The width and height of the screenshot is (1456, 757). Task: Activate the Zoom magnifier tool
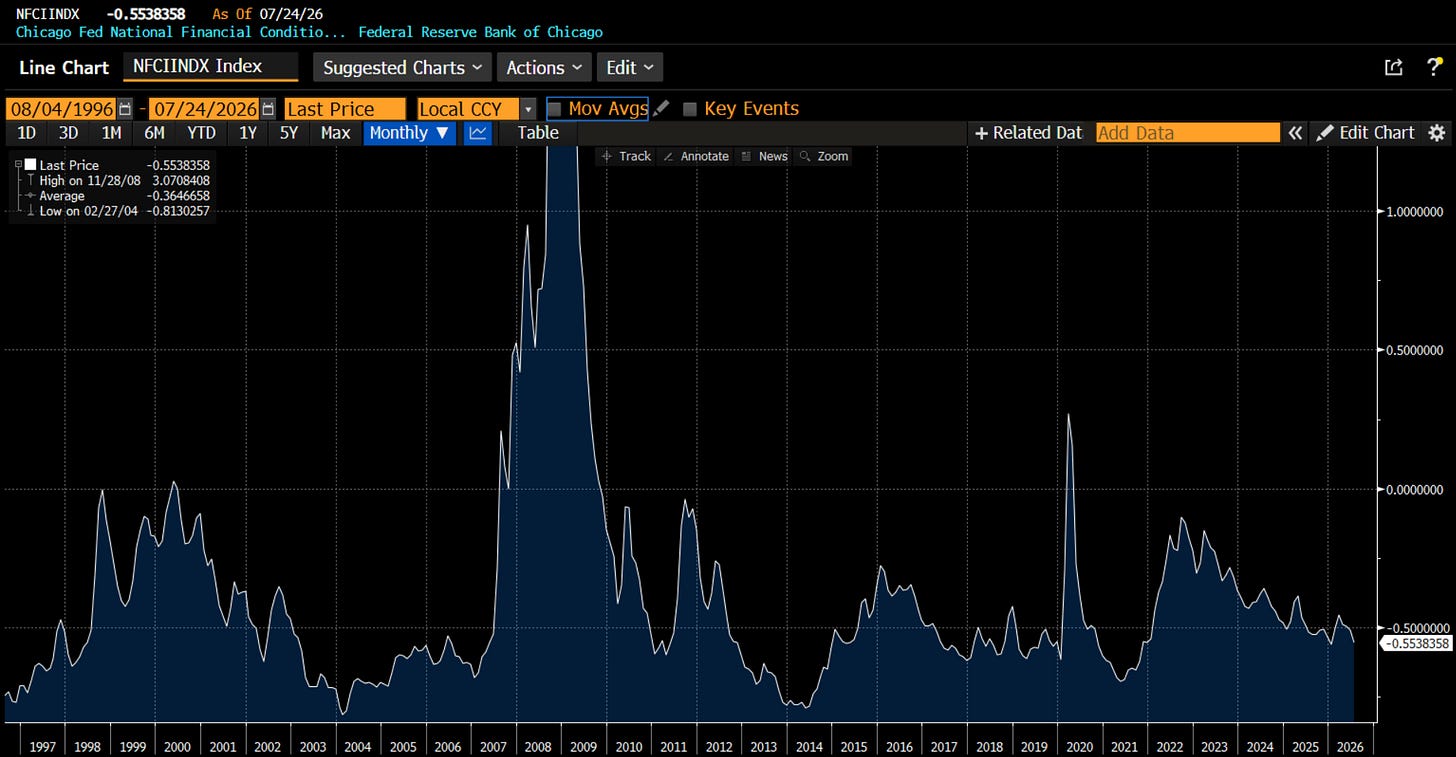(824, 156)
